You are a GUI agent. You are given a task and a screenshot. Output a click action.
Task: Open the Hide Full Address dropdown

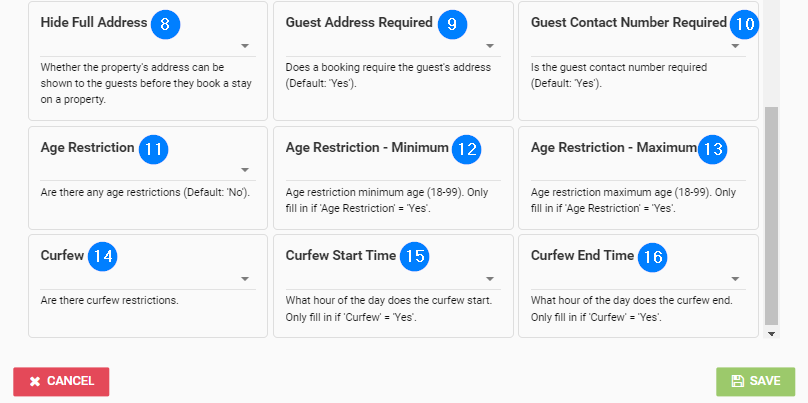[x=148, y=46]
